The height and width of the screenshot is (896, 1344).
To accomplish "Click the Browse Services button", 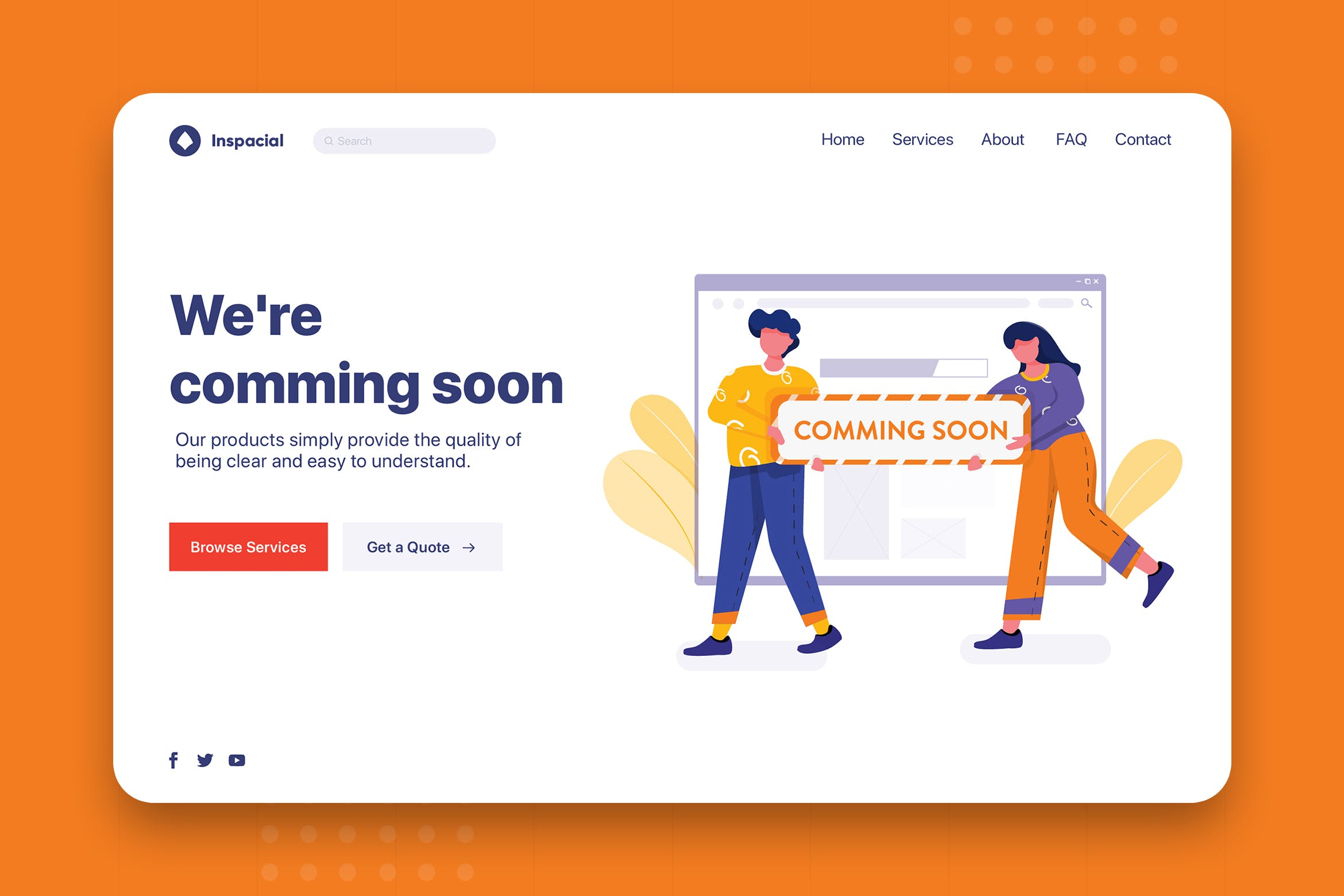I will [250, 546].
